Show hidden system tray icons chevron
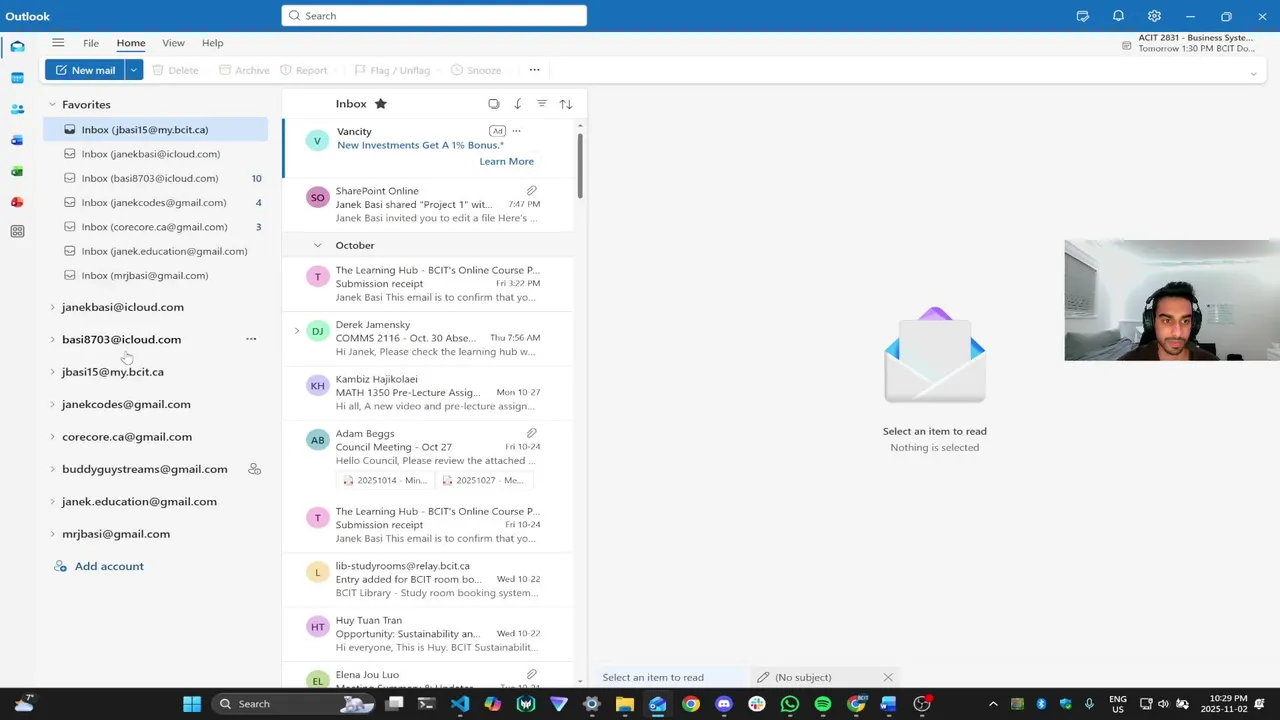 pos(993,704)
